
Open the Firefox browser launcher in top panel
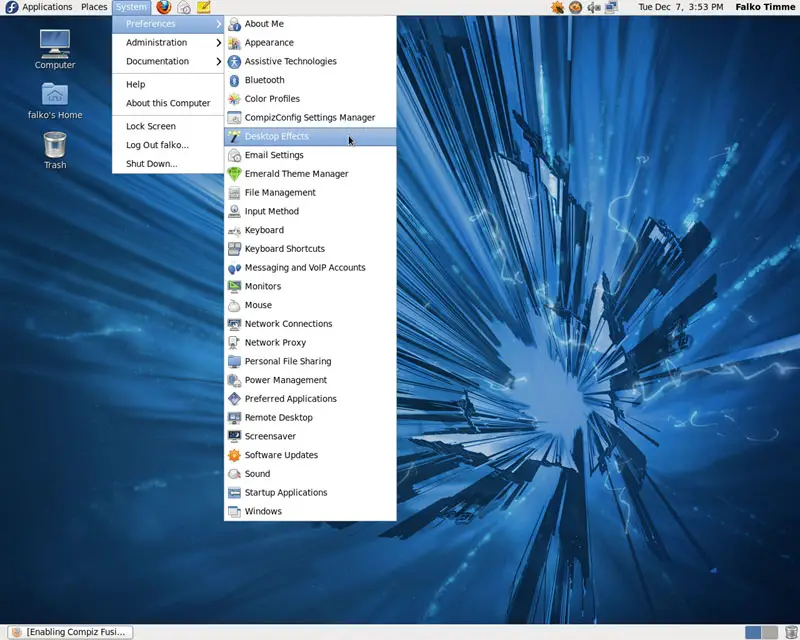[x=164, y=7]
